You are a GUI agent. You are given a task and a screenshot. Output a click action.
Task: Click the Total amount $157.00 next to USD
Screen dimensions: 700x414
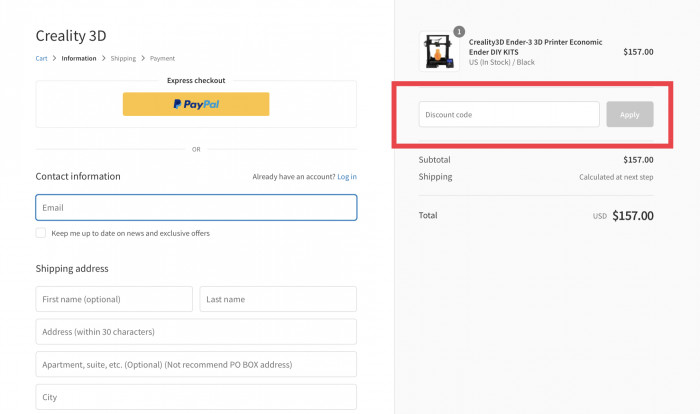coord(633,216)
